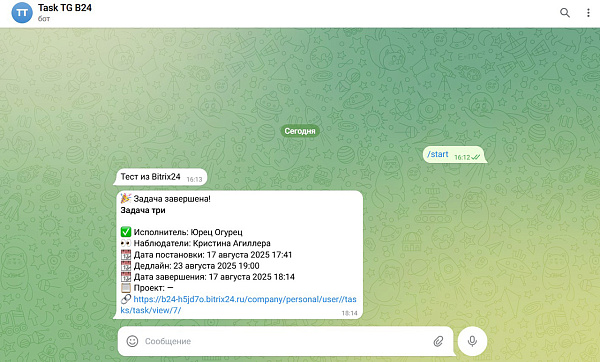Image resolution: width=600 pixels, height=362 pixels.
Task: Click the 18:14 timestamp on task message
Action: click(x=349, y=313)
